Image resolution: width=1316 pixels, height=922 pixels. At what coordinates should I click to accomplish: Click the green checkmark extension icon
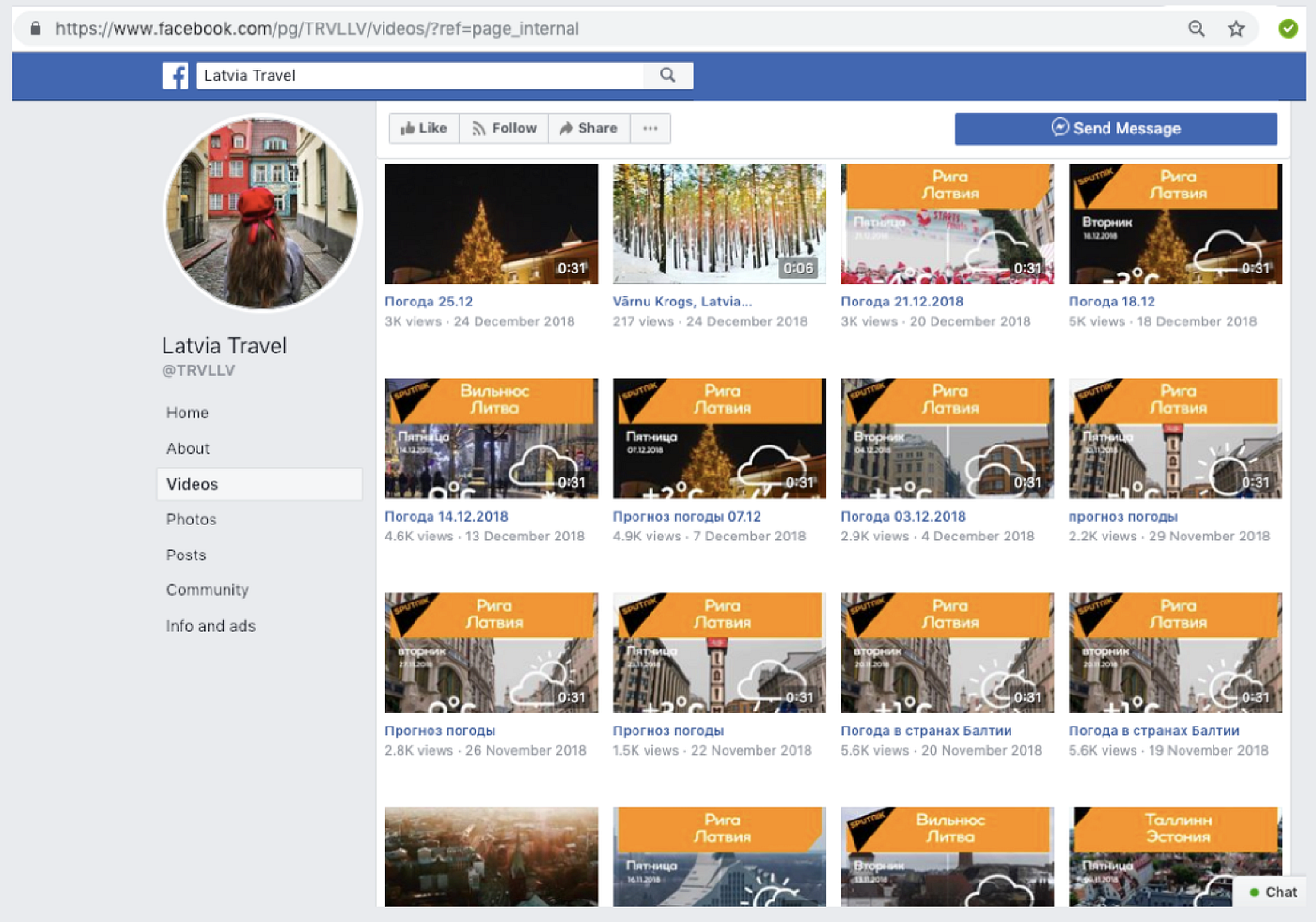point(1288,28)
